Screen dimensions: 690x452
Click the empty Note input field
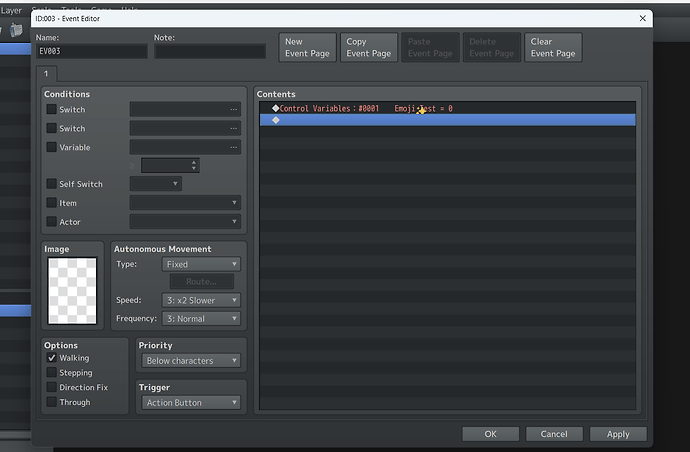(210, 51)
